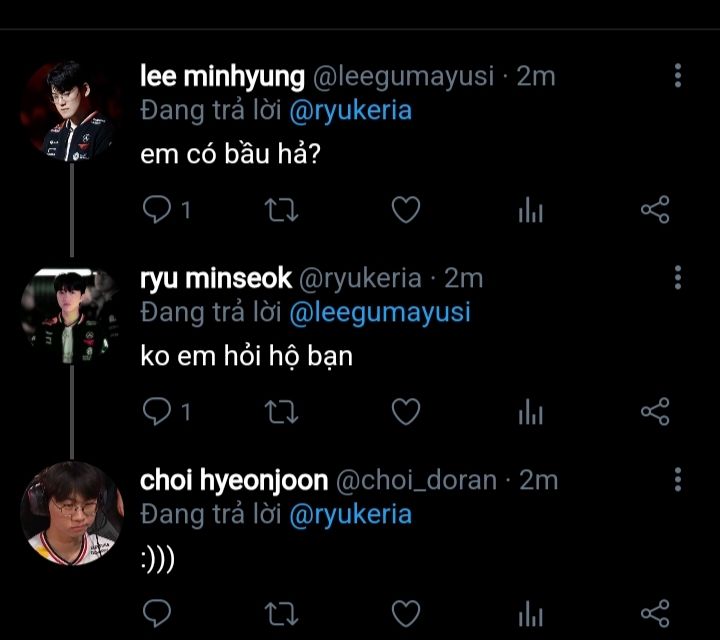Reply to lee minhyung's tweet

(x=157, y=209)
